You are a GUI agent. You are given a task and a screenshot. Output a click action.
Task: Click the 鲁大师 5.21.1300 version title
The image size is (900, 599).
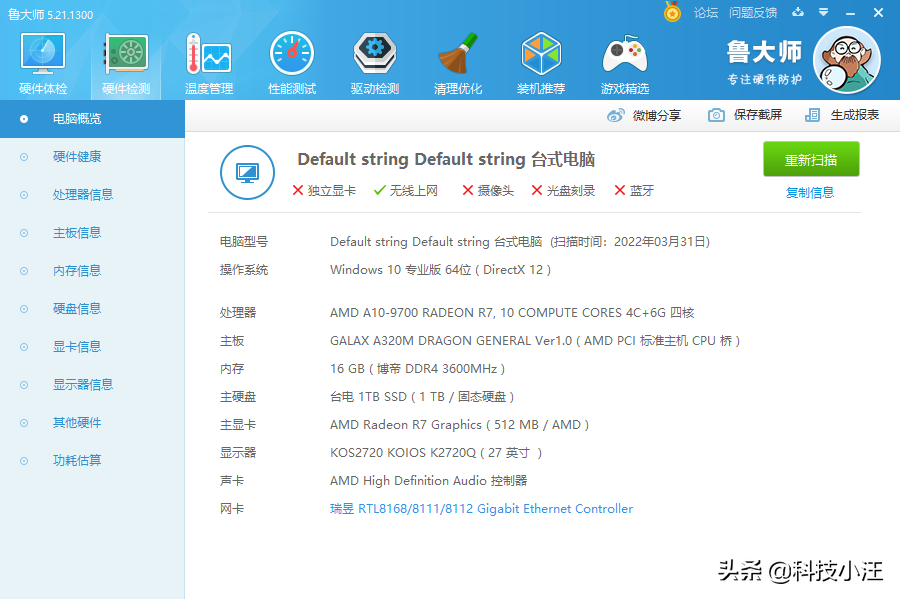point(51,14)
